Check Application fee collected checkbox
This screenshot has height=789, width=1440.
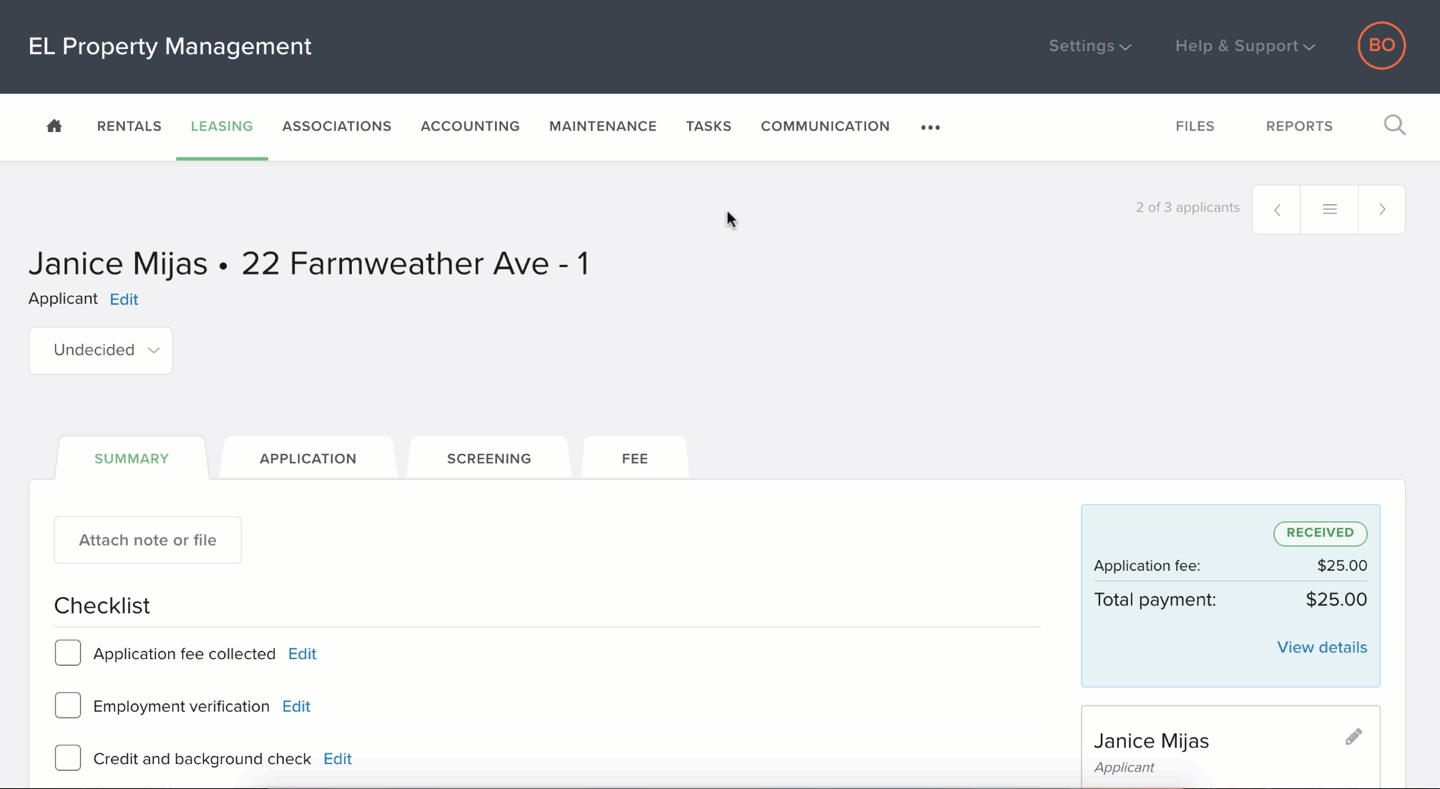[x=68, y=653]
